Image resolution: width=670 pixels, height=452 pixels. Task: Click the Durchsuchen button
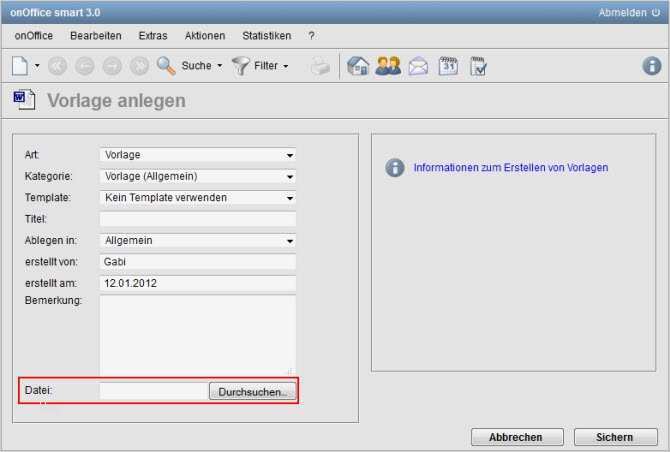(x=252, y=391)
